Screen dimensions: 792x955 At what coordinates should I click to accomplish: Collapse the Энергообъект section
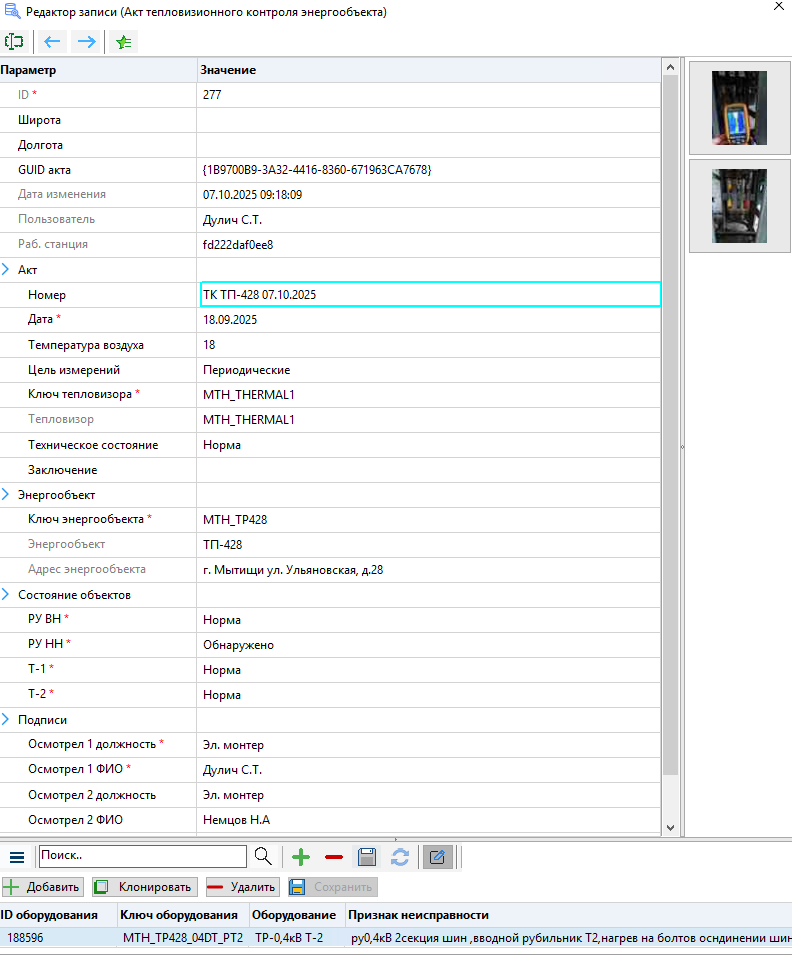click(6, 495)
